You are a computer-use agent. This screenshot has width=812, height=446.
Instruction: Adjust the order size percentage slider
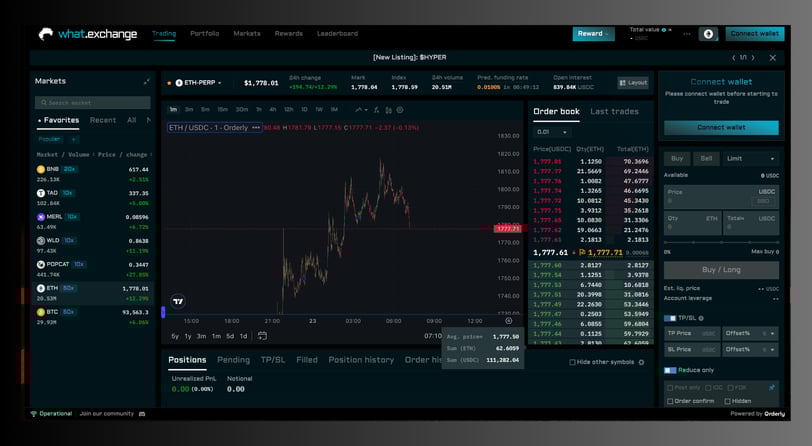click(x=721, y=242)
